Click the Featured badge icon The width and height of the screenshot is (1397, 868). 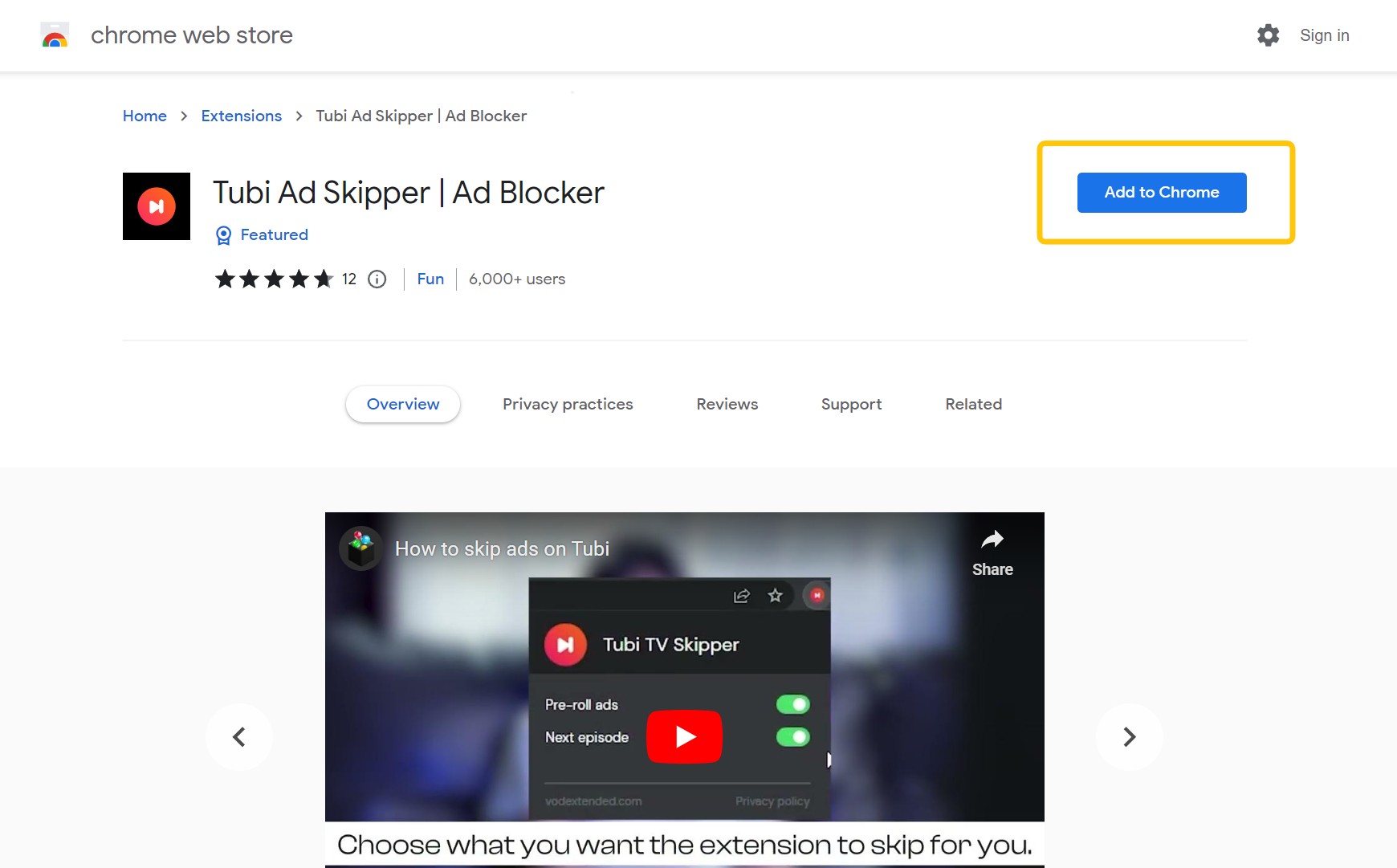tap(223, 235)
